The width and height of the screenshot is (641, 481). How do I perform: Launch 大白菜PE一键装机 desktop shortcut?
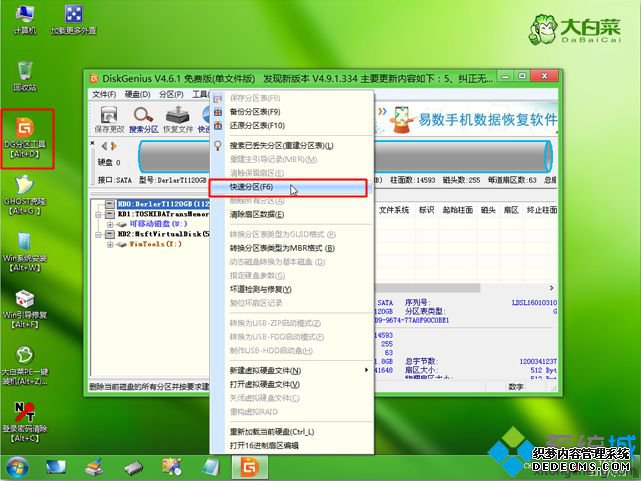point(25,366)
